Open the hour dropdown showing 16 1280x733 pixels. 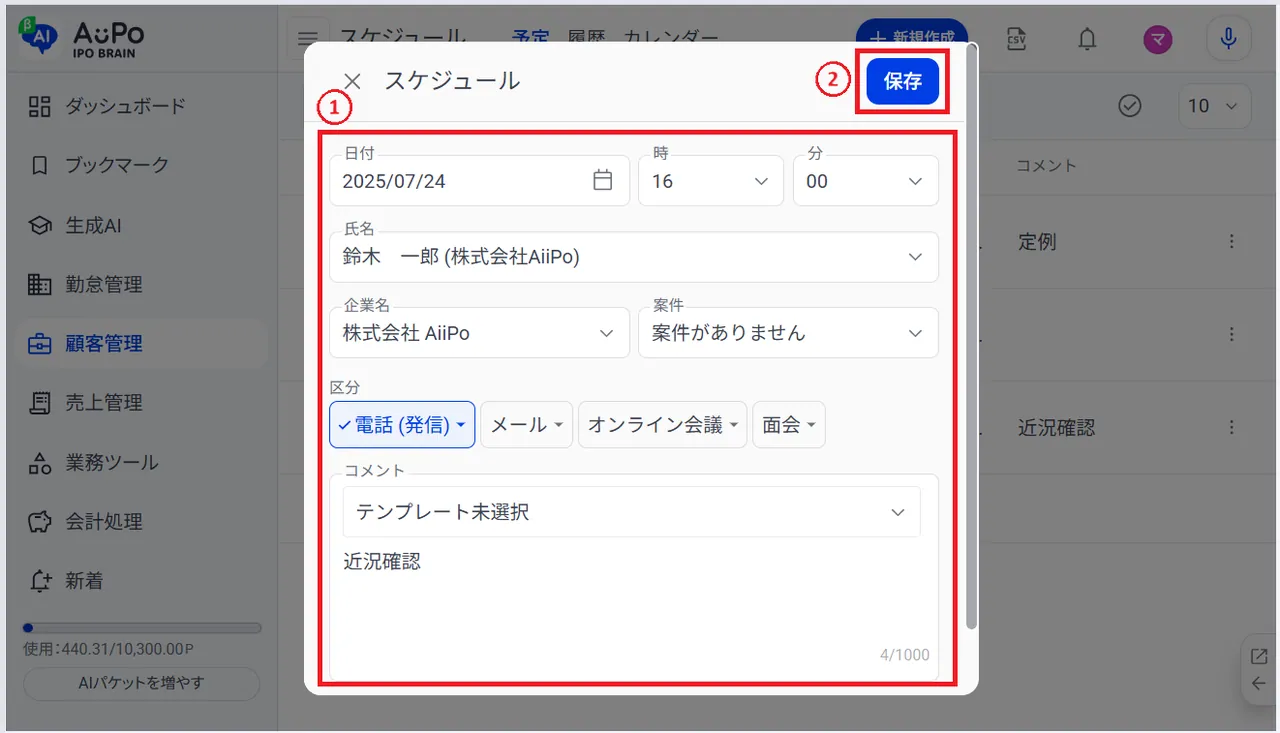point(710,181)
